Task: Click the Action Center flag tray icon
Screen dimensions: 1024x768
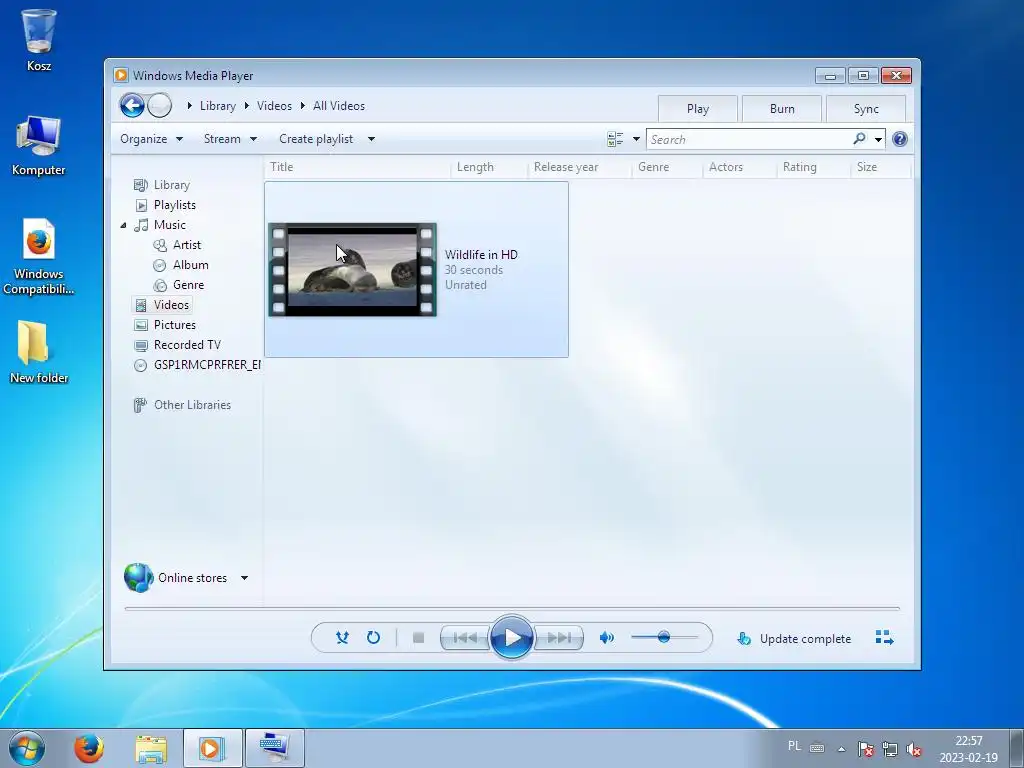Action: point(865,749)
